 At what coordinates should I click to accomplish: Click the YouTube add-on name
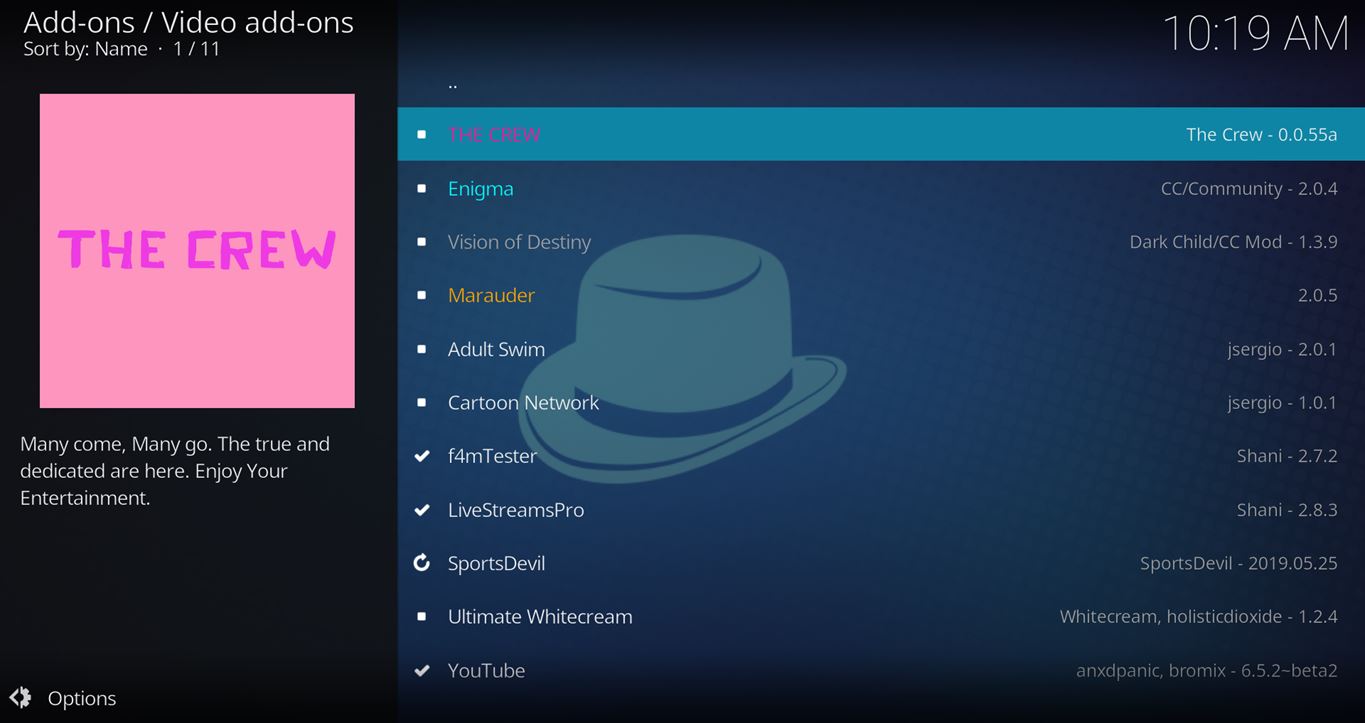[486, 670]
